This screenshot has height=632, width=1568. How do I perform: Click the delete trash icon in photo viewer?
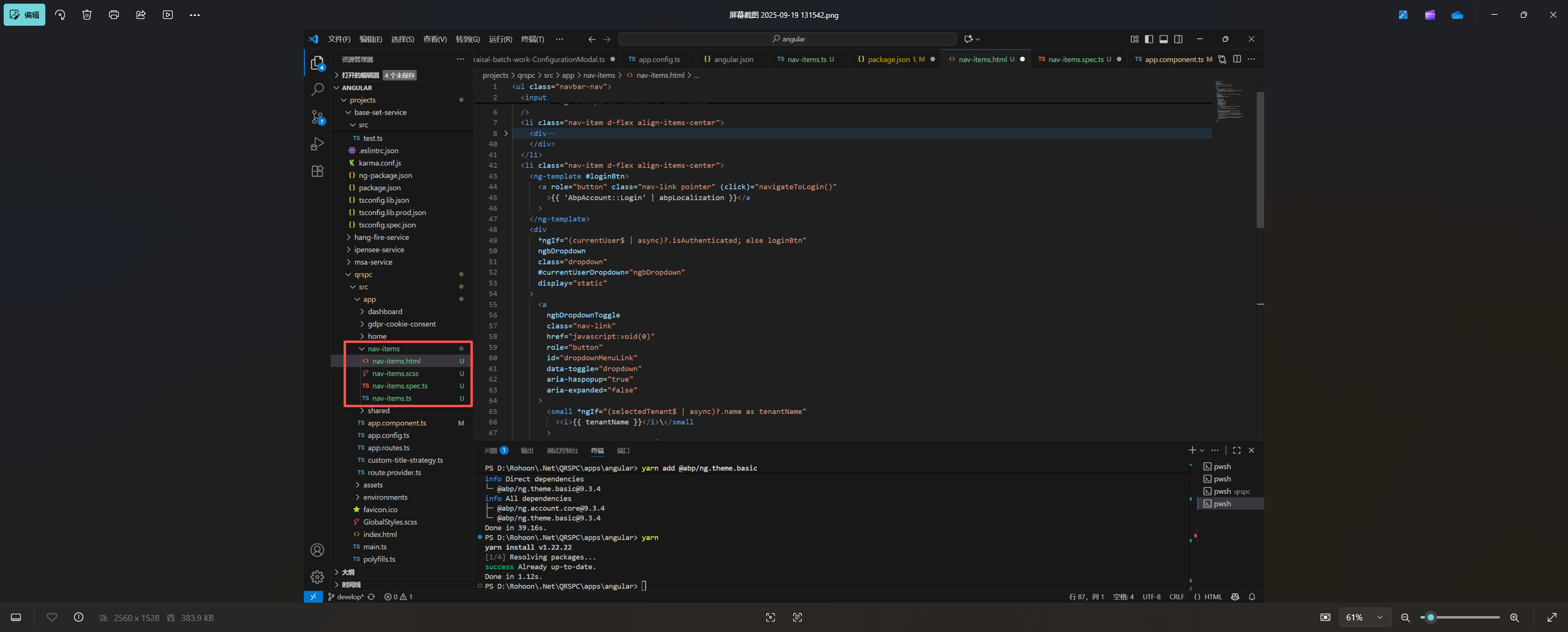(x=87, y=15)
